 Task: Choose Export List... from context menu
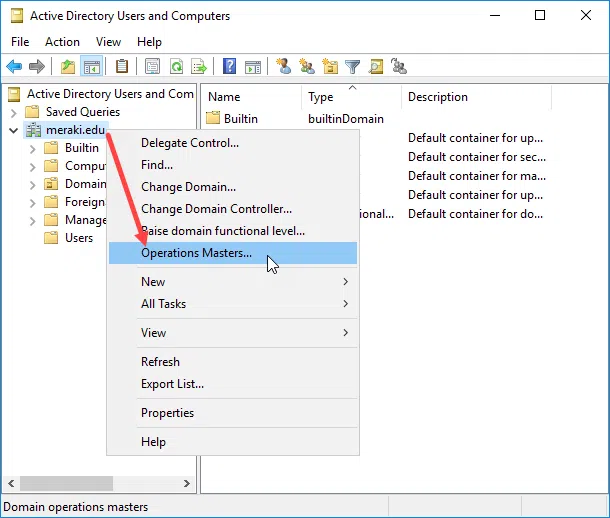pyautogui.click(x=233, y=384)
